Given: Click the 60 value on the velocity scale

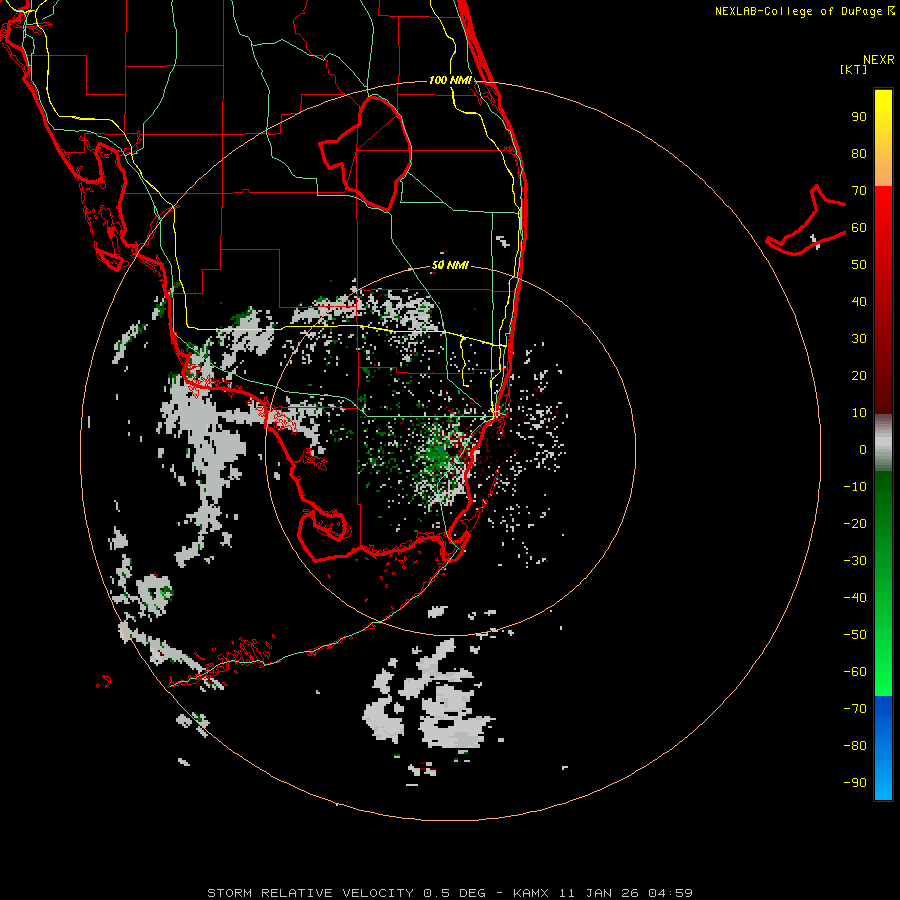Looking at the screenshot, I should point(859,228).
